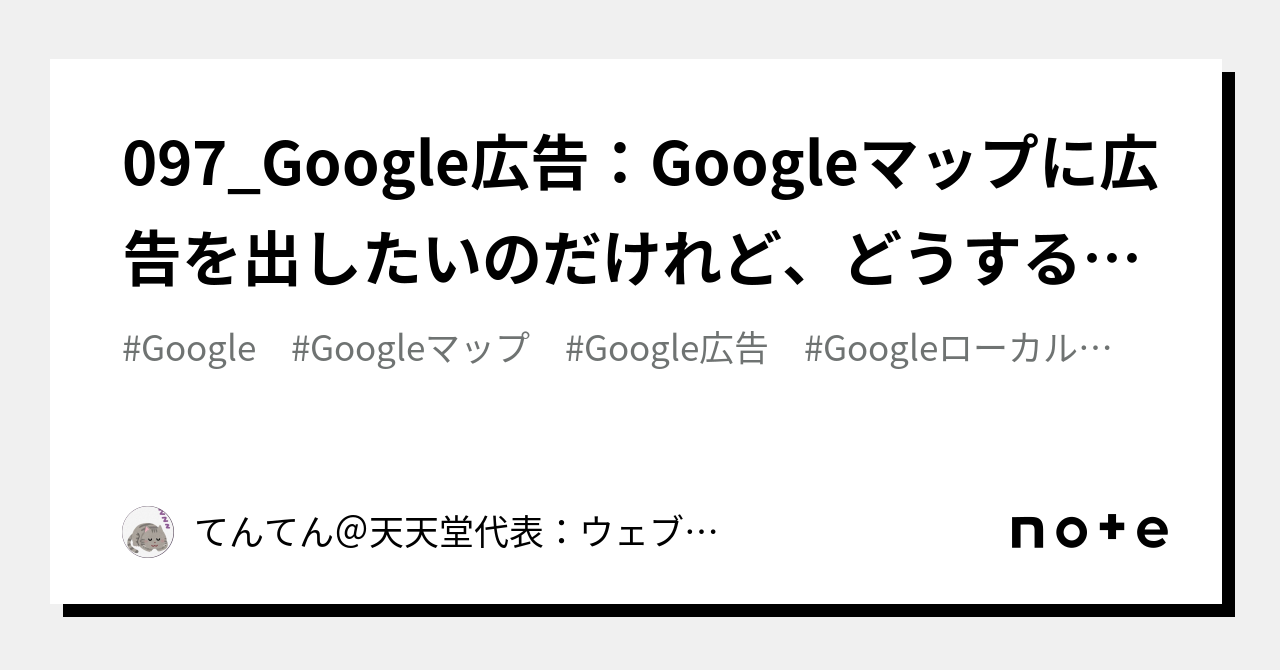
Task: Select the #Google広告 hashtag
Action: click(666, 349)
